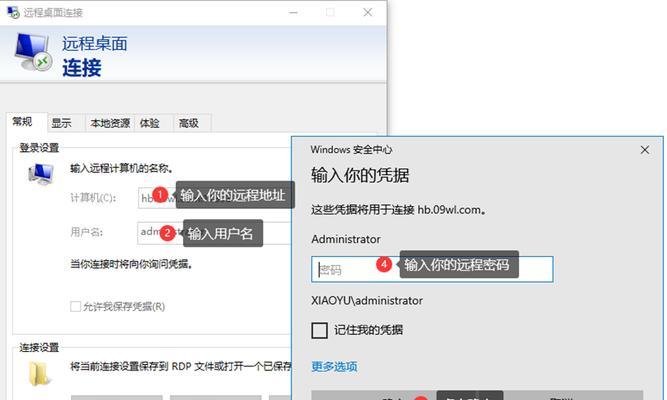Minimize the 远程桌面连接 window

click(x=294, y=12)
